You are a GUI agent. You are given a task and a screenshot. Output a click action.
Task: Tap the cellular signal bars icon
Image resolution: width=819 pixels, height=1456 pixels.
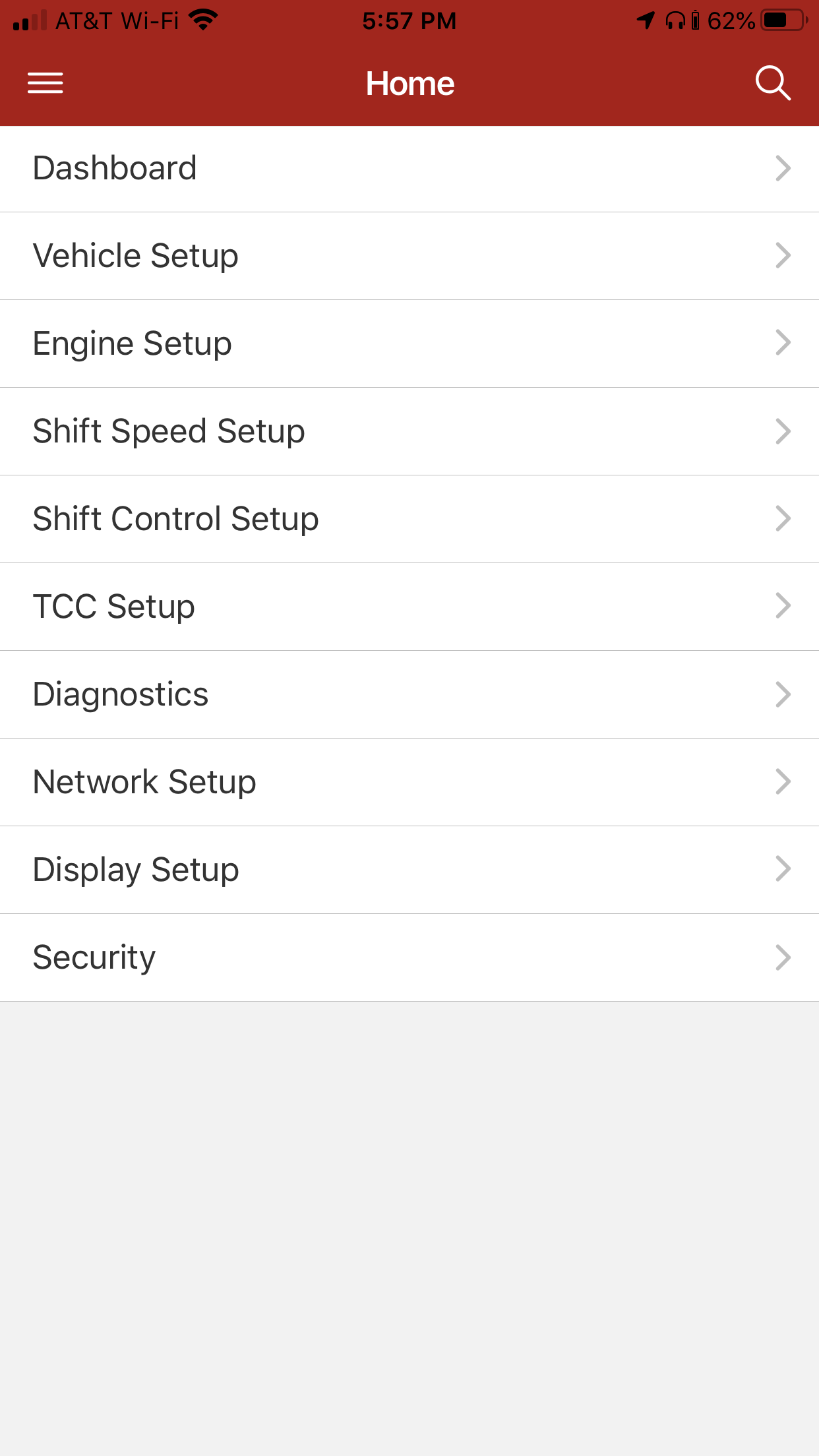tap(30, 21)
